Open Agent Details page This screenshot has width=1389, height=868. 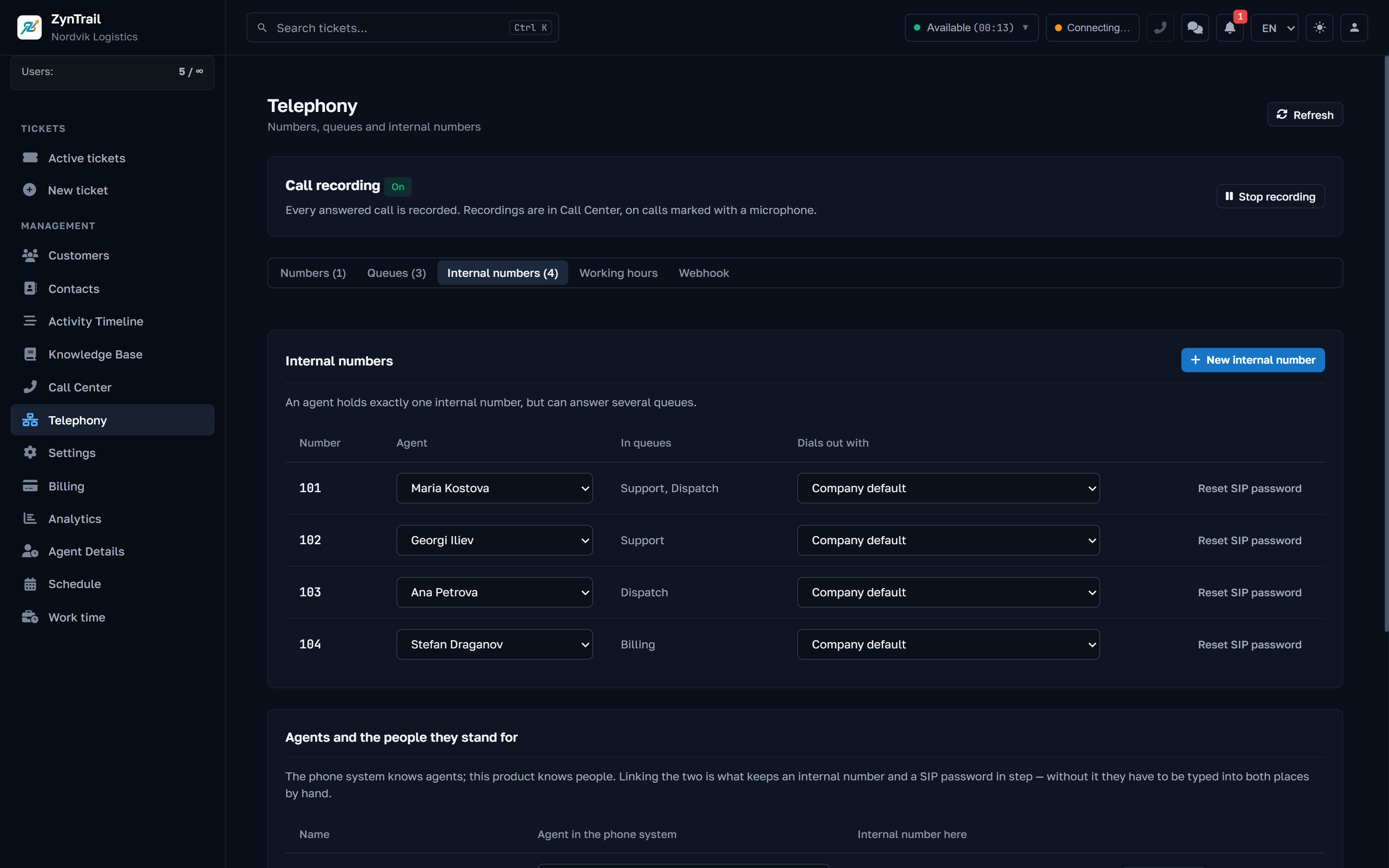click(112, 552)
